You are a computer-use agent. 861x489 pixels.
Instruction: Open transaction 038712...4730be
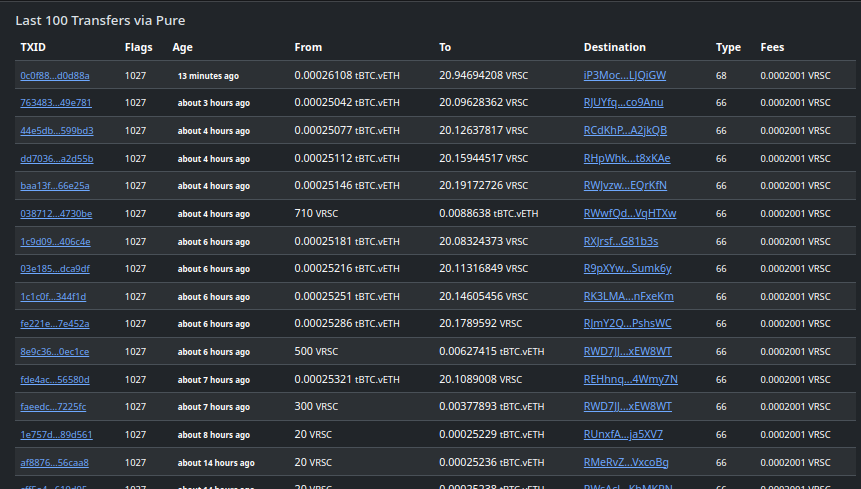[56, 213]
